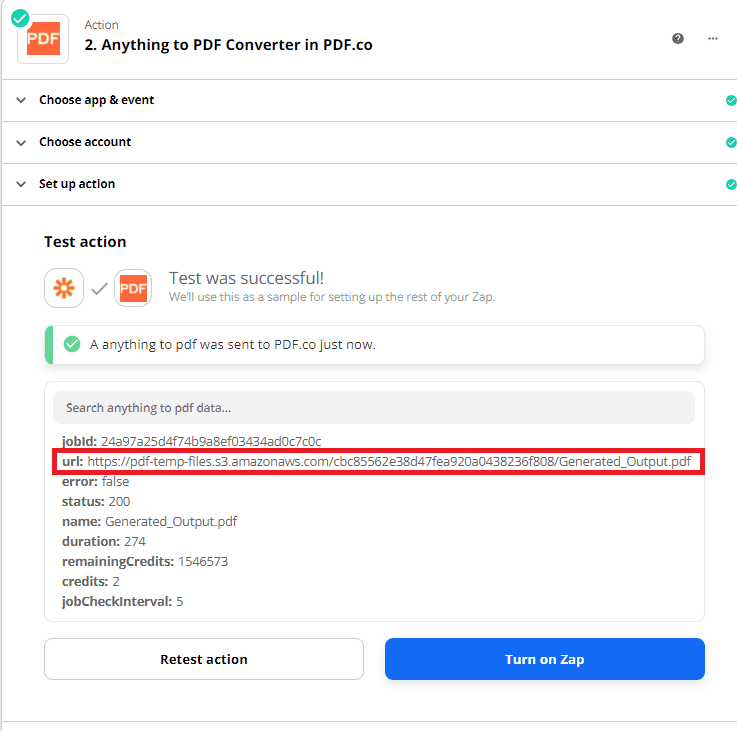Click the orange Zapier trigger icon
The image size is (737, 731).
pyautogui.click(x=64, y=289)
